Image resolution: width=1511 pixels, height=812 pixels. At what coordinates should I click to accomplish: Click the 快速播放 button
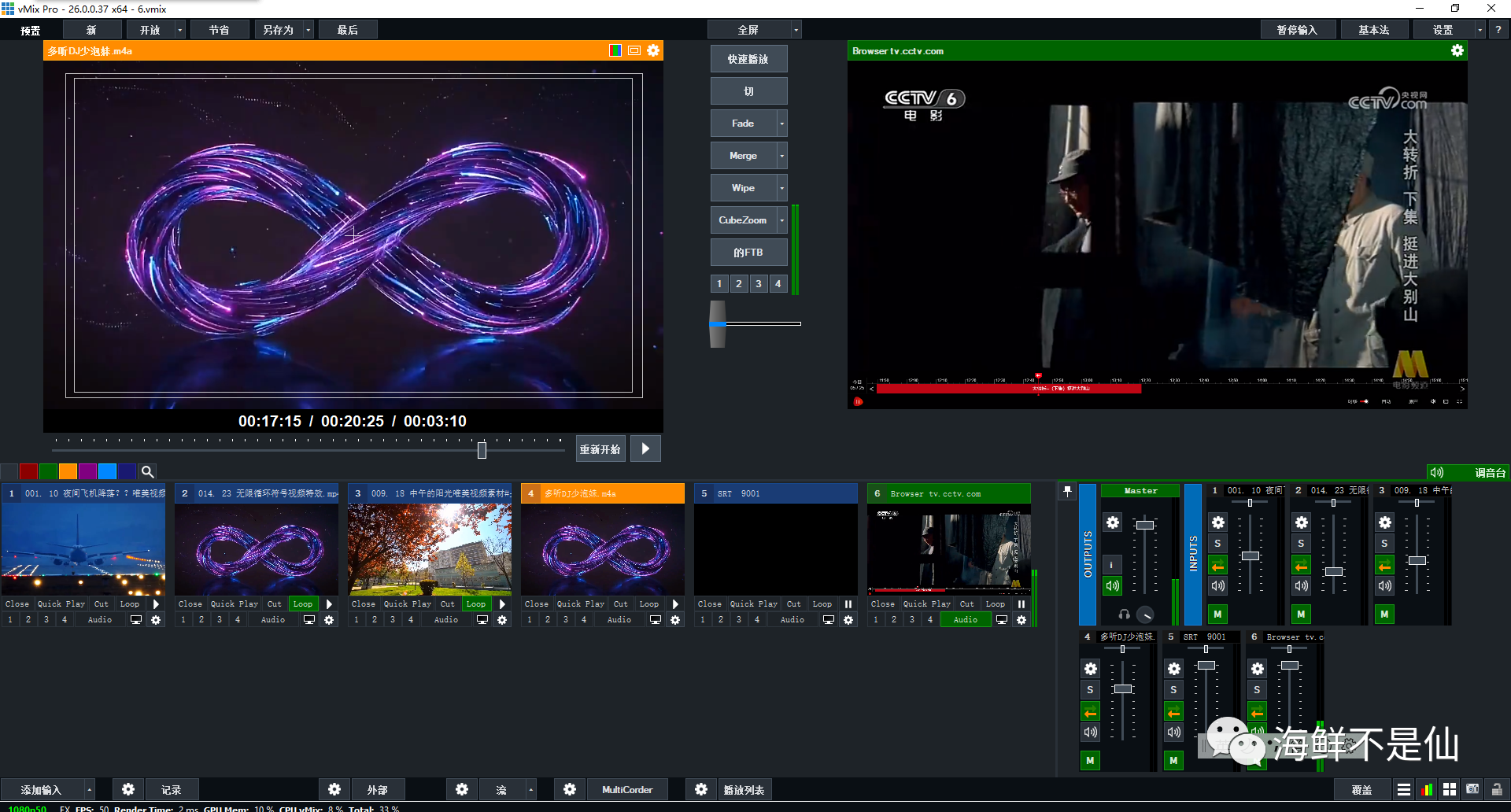pyautogui.click(x=748, y=59)
